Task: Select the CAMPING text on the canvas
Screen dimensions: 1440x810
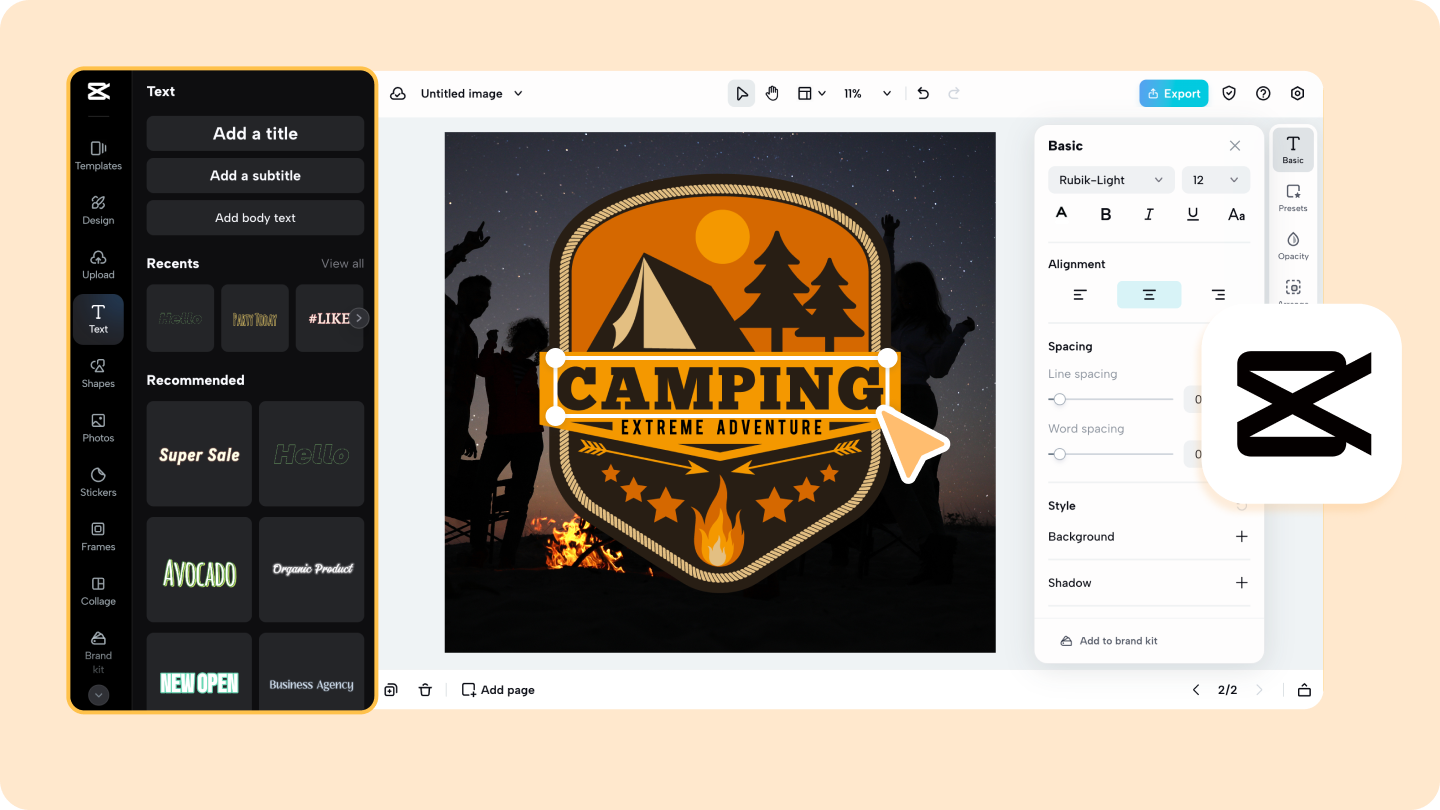Action: pos(720,388)
